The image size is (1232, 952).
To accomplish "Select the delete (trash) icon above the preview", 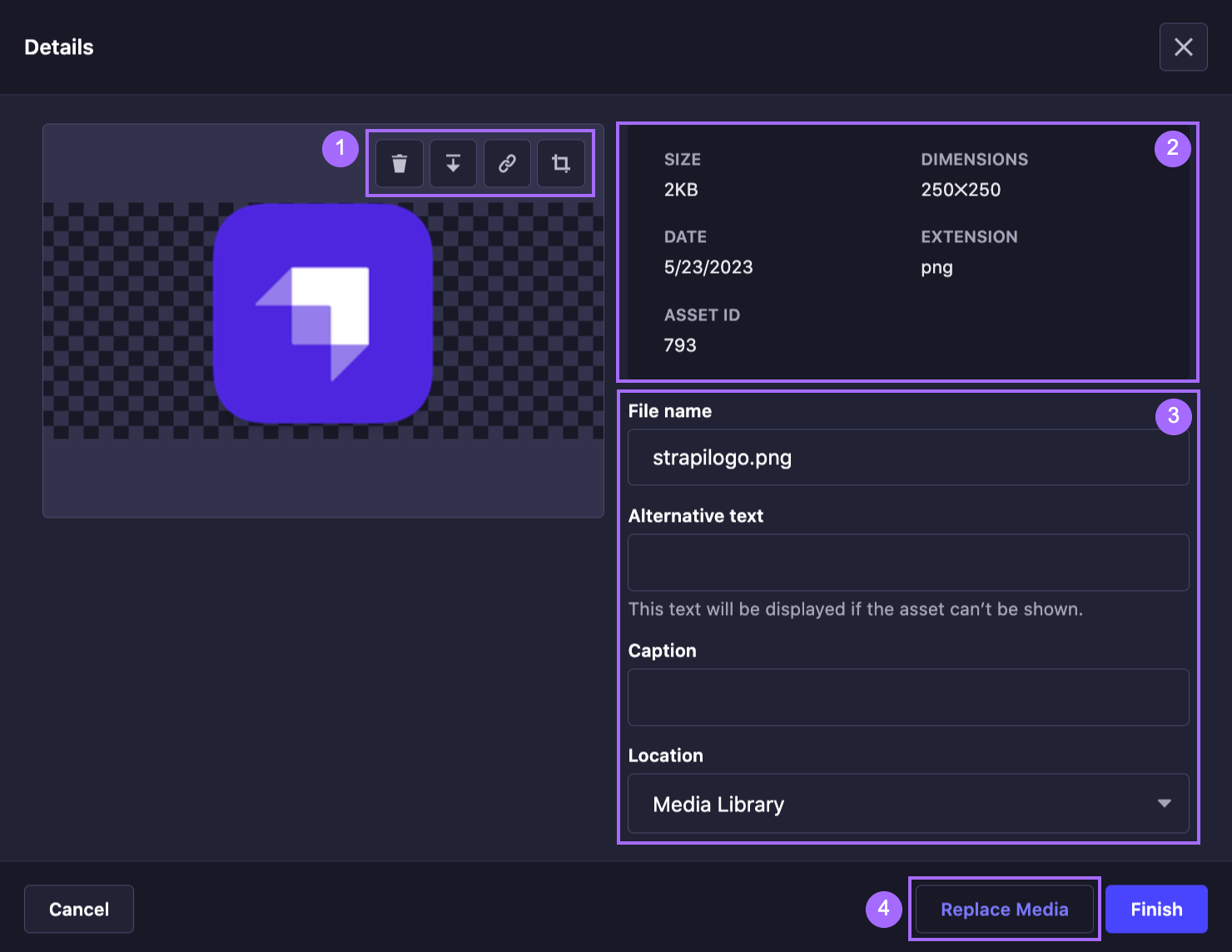I will tap(399, 163).
